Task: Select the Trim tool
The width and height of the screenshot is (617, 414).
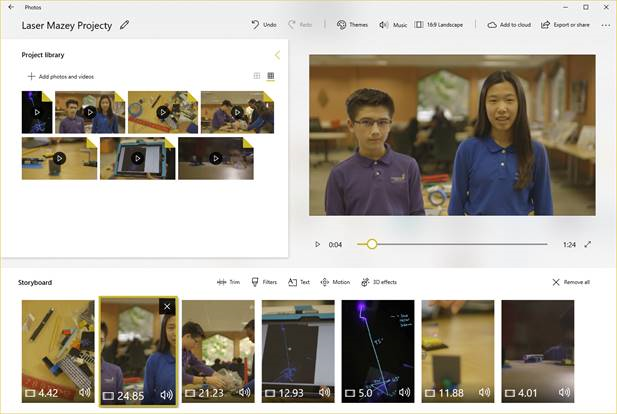Action: click(x=228, y=282)
